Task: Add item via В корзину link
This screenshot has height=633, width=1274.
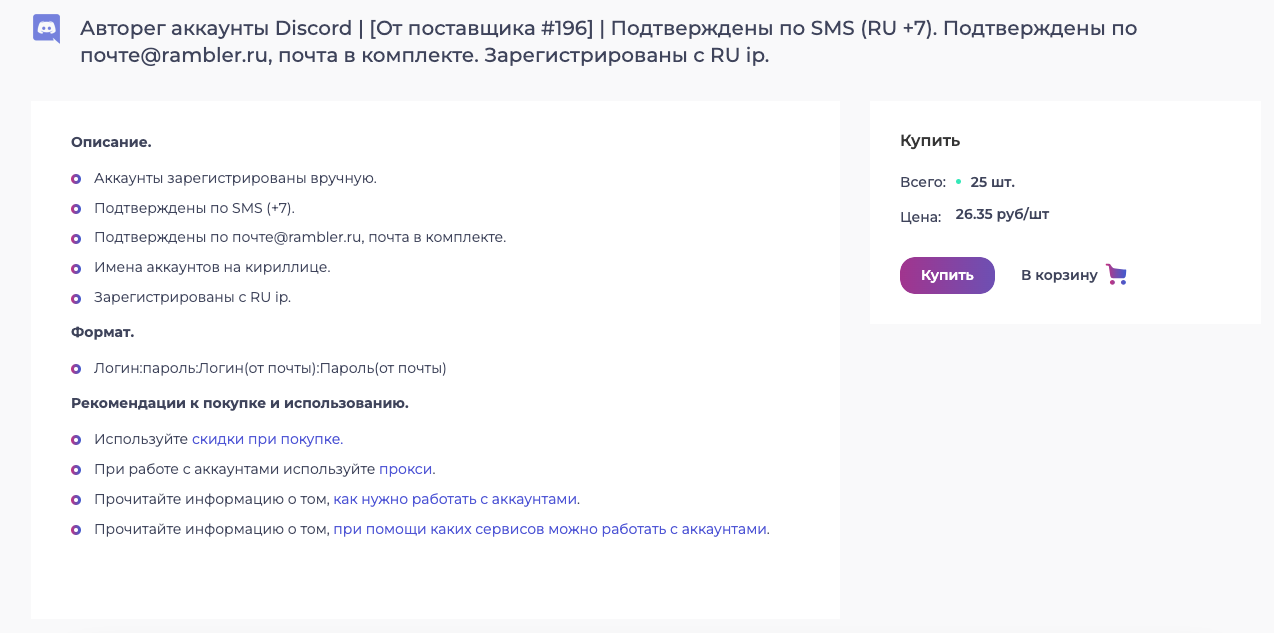Action: tap(1059, 275)
